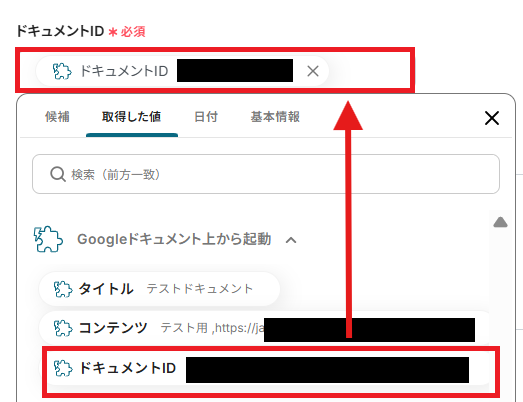Screen dimensions: 523x402
Task: Click the puzzle icon on the ドキュメントID list item
Action: click(63, 368)
